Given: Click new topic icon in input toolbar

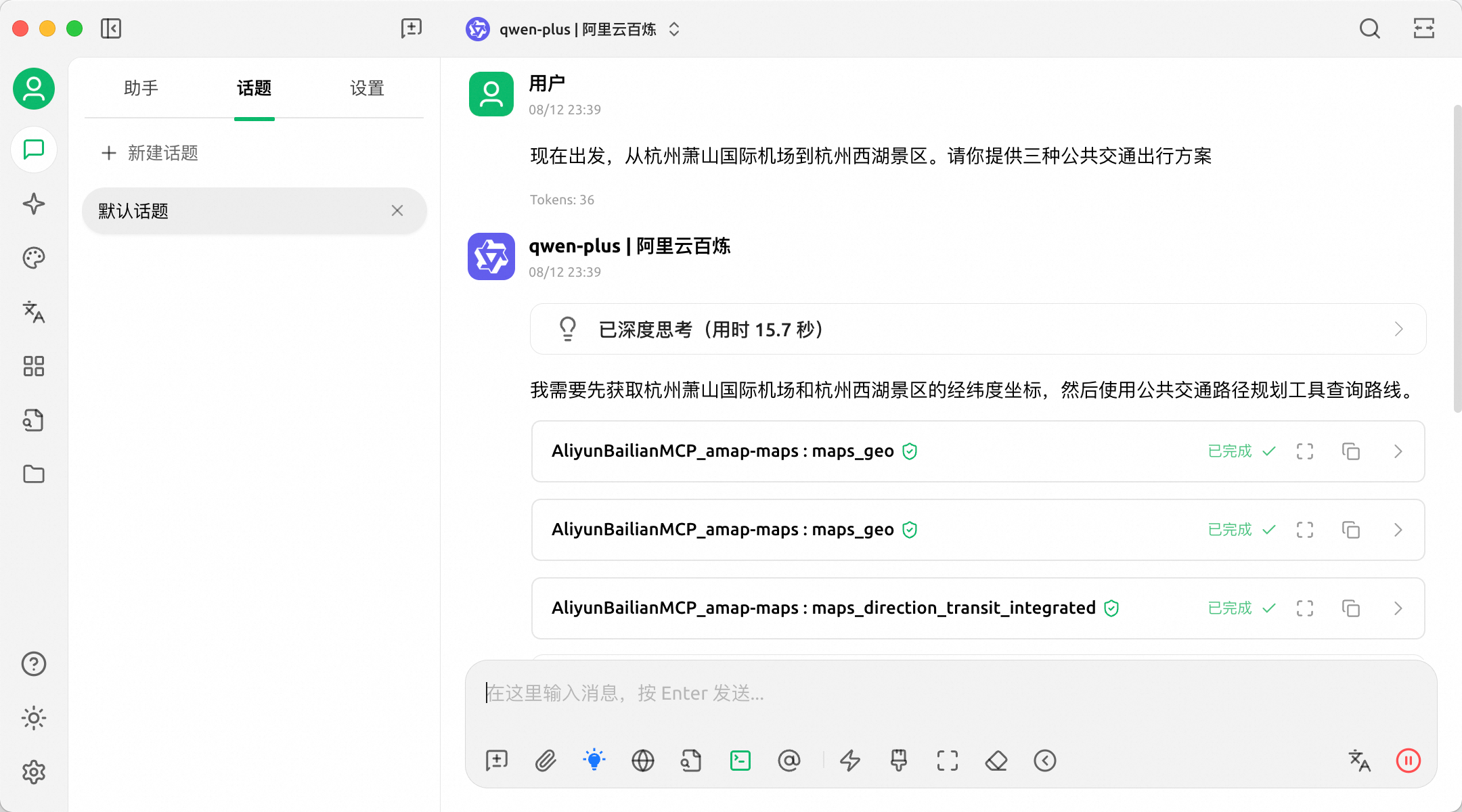Looking at the screenshot, I should coord(497,761).
